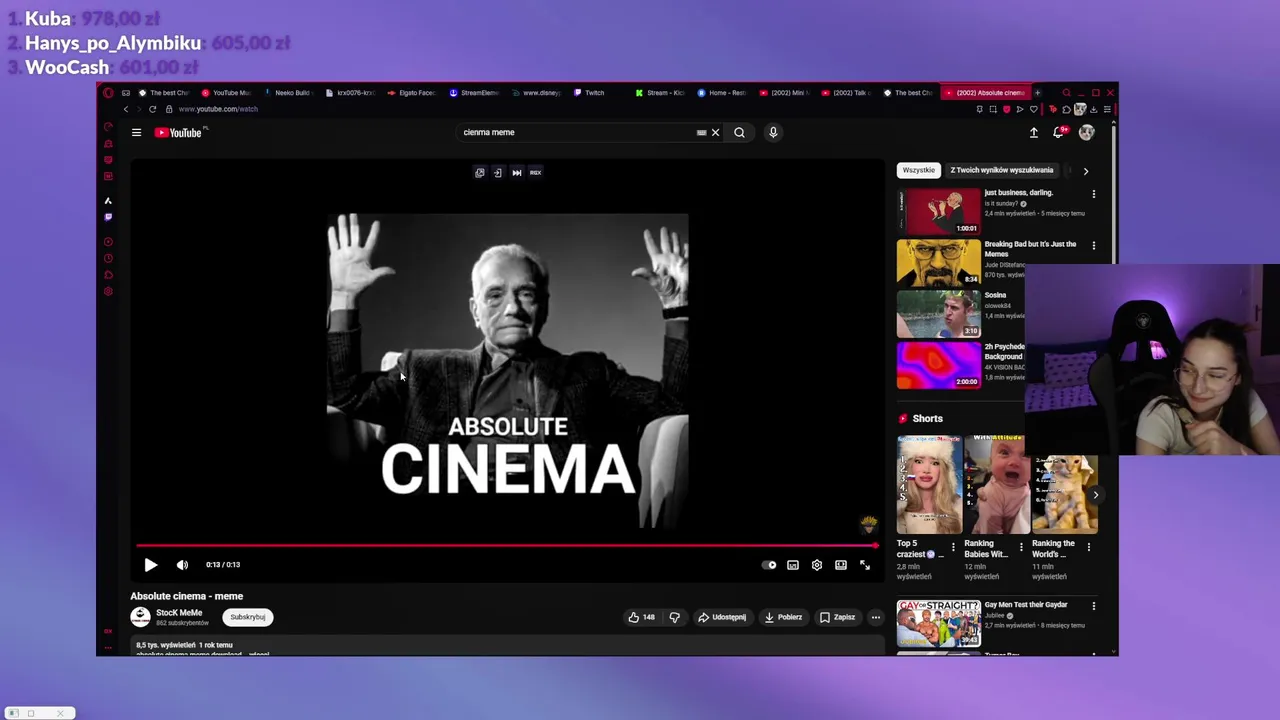The image size is (1280, 720).
Task: Clear the search field with the X
Action: [x=715, y=132]
